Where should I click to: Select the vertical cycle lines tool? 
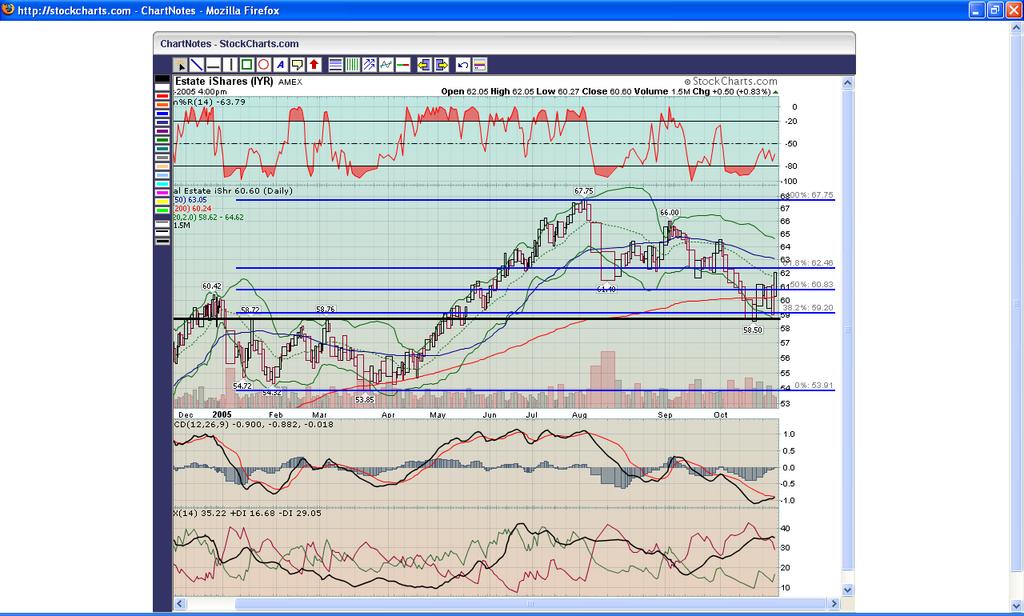pos(353,65)
